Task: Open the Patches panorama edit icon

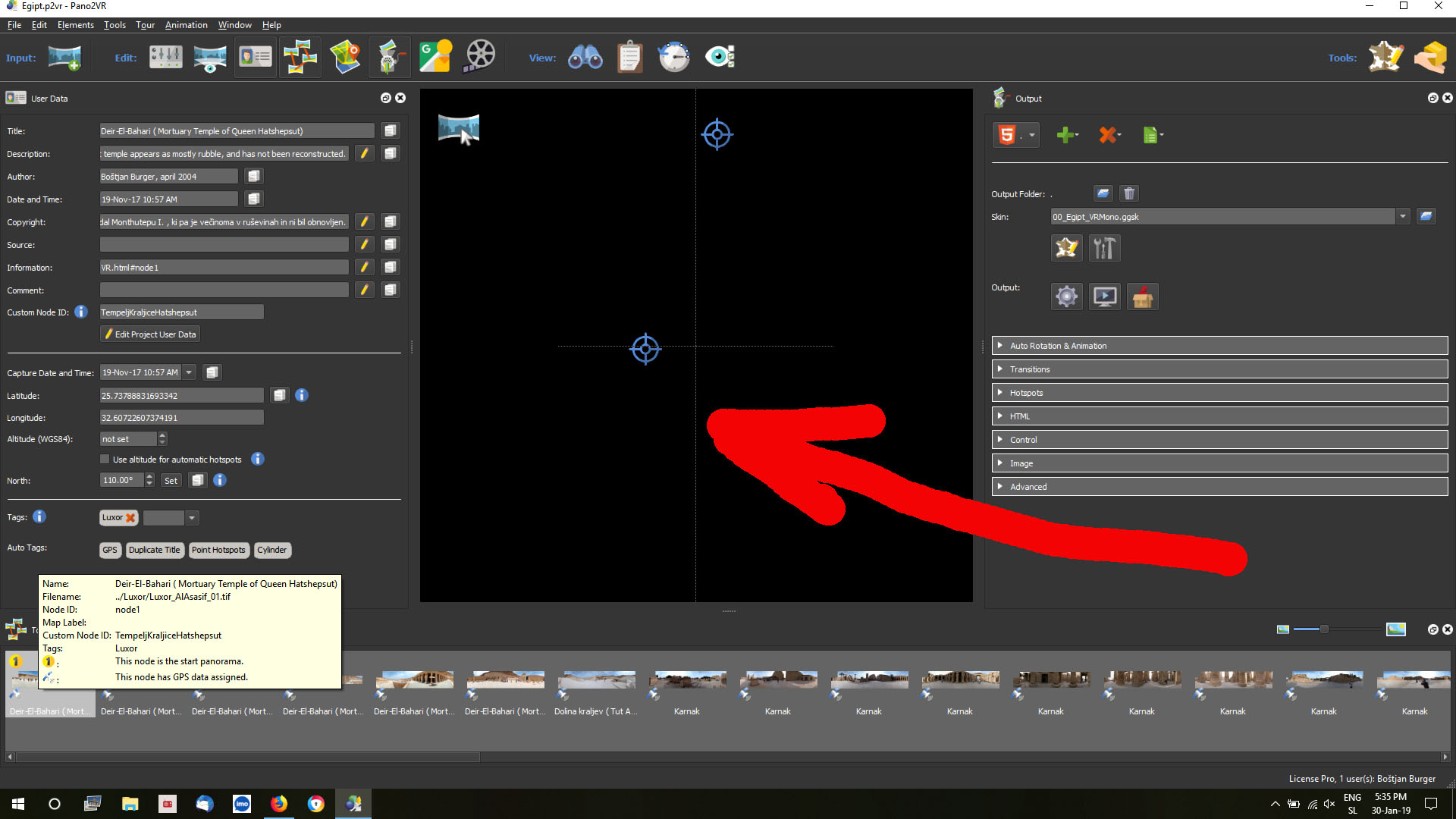Action: point(210,58)
